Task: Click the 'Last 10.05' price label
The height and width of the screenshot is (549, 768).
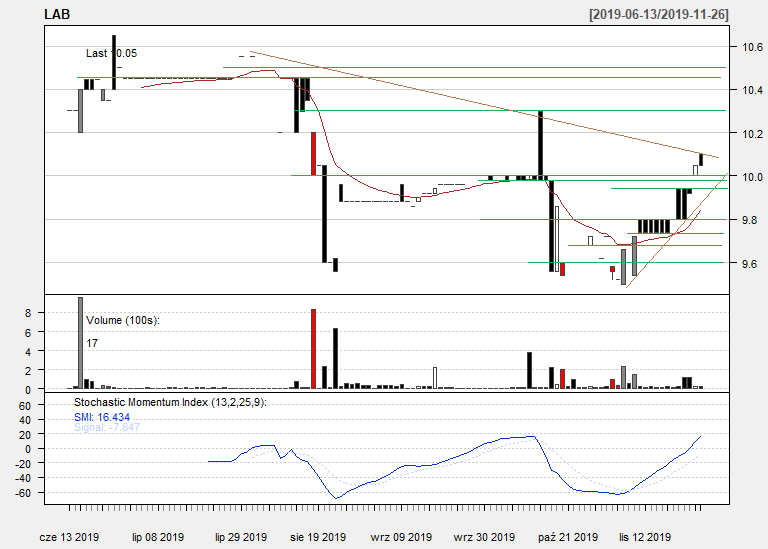Action: point(111,53)
